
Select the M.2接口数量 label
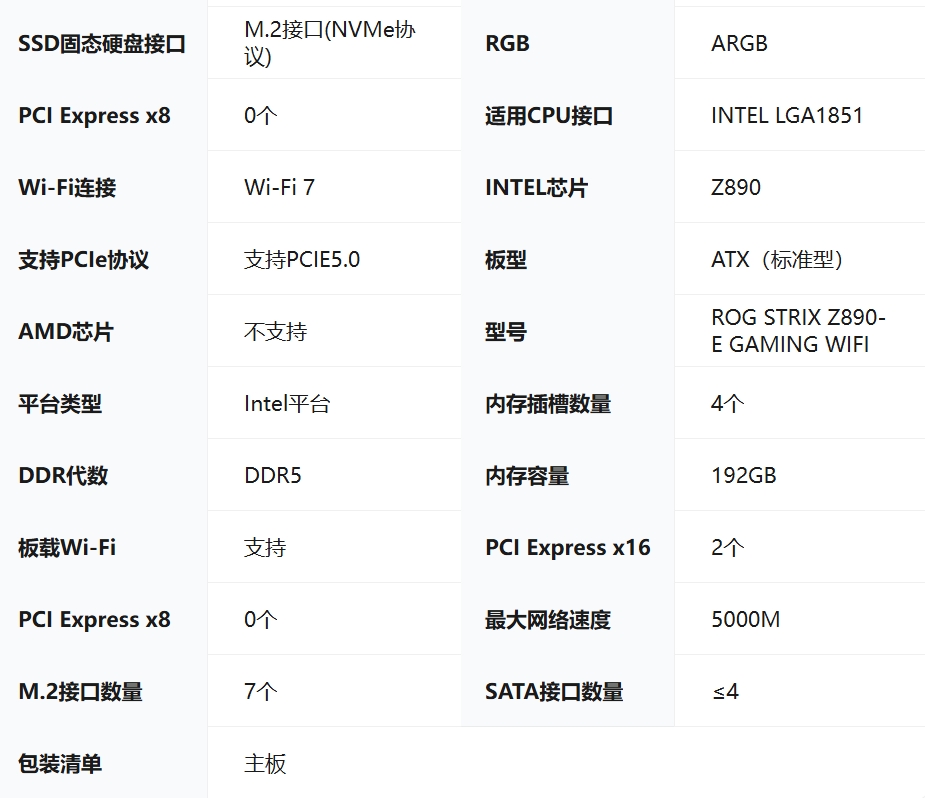pos(80,692)
